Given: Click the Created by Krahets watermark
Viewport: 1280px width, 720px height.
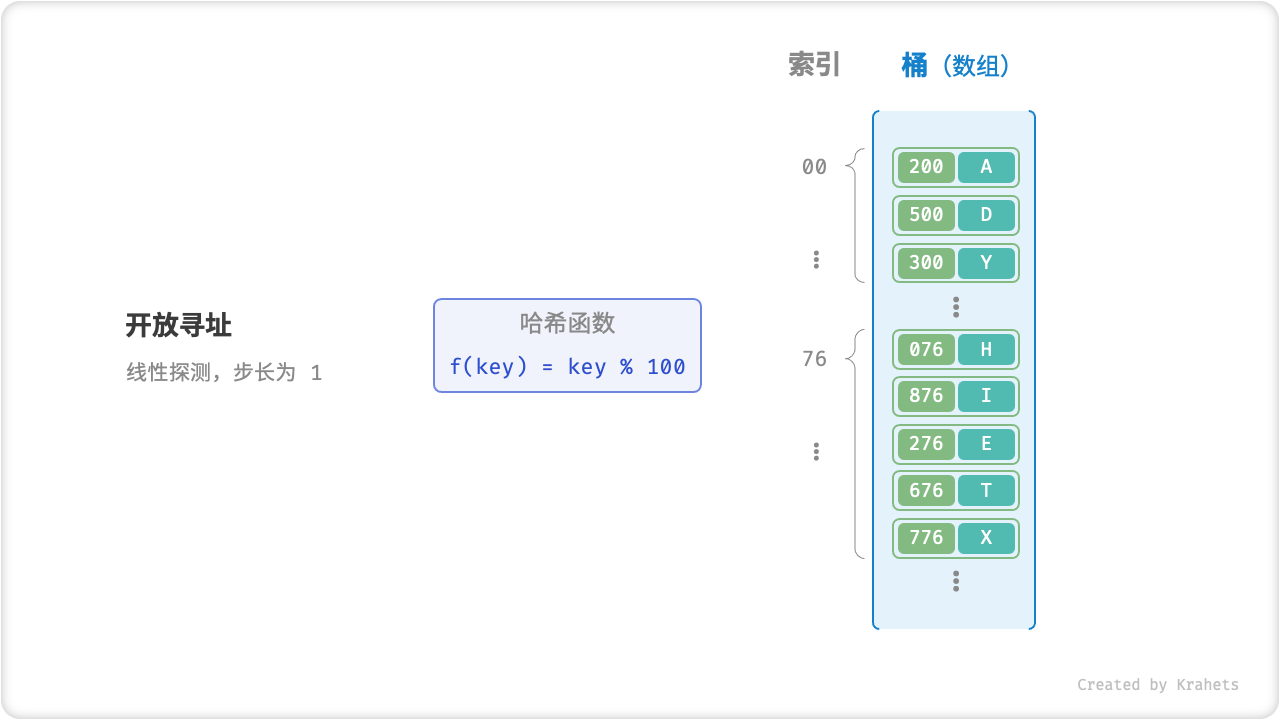Looking at the screenshot, I should [1159, 685].
